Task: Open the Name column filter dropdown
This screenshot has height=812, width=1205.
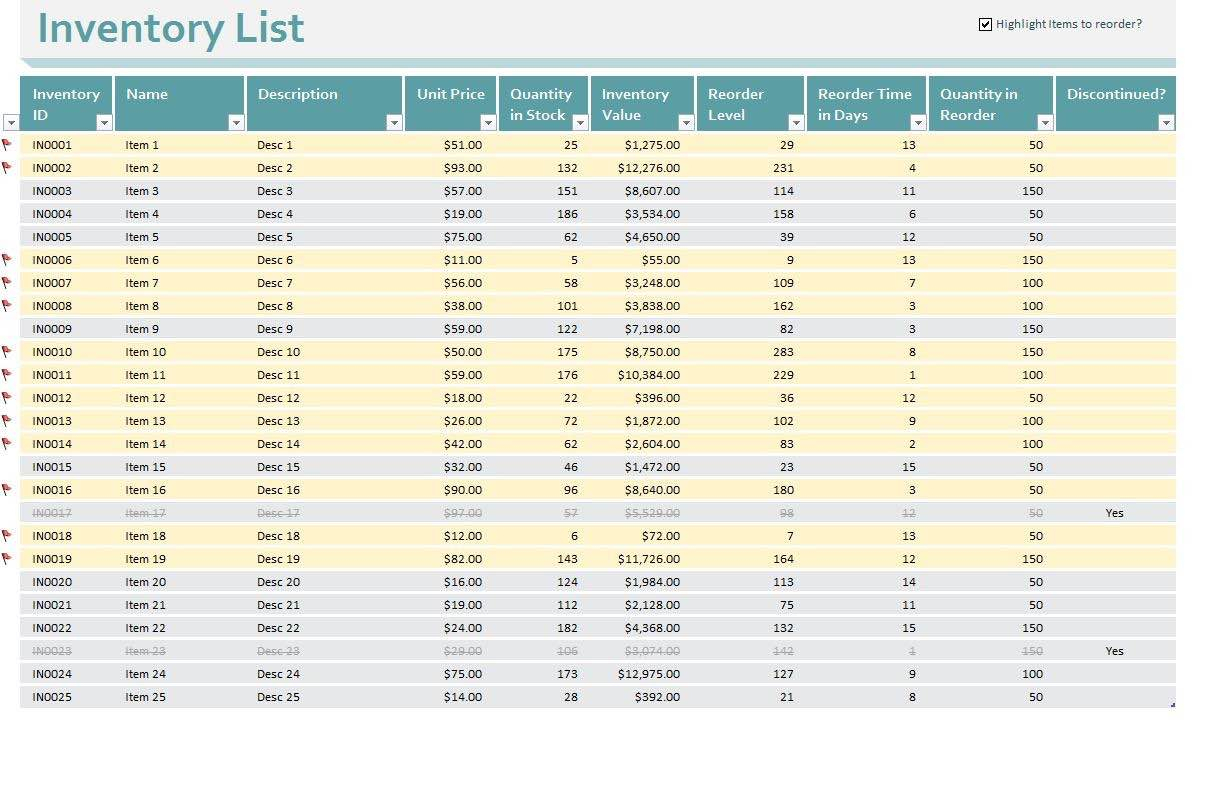Action: pyautogui.click(x=237, y=122)
